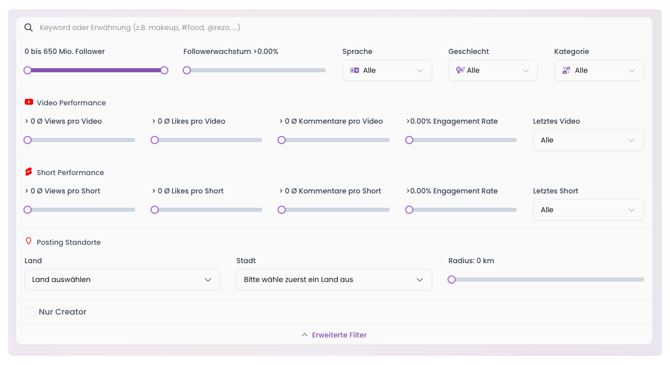Click the right handle of the Follower range slider
Screen dimensions: 670x365
(164, 70)
